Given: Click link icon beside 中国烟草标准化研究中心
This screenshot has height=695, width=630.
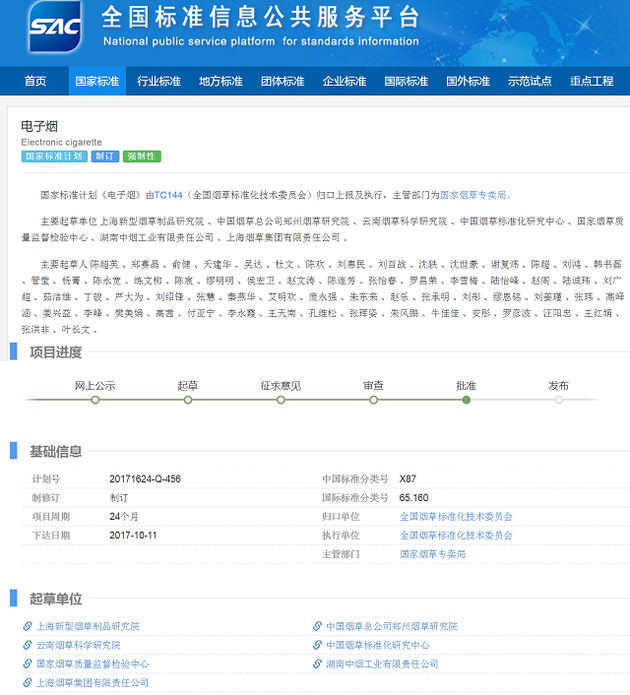Looking at the screenshot, I should [x=318, y=646].
